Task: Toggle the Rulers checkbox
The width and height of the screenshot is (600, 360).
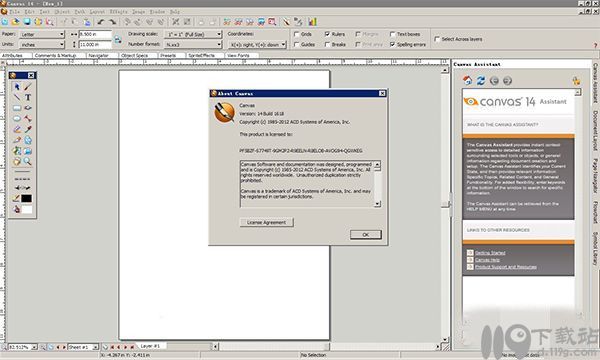Action: point(327,34)
